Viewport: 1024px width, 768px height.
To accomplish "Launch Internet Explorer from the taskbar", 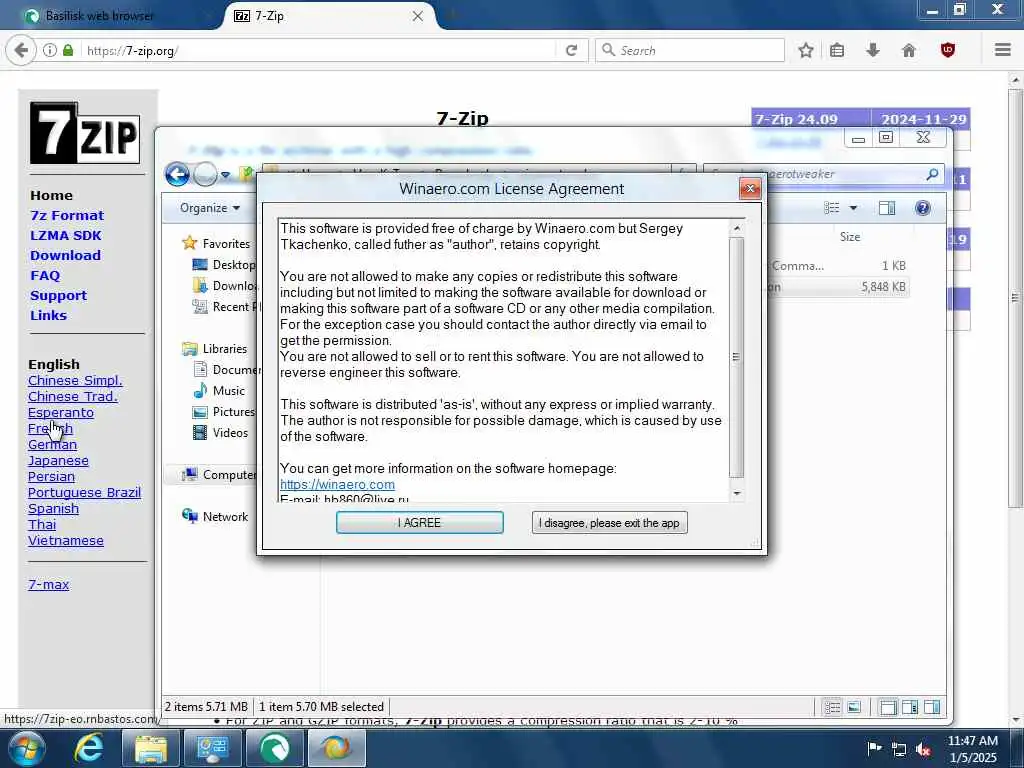I will tap(88, 748).
